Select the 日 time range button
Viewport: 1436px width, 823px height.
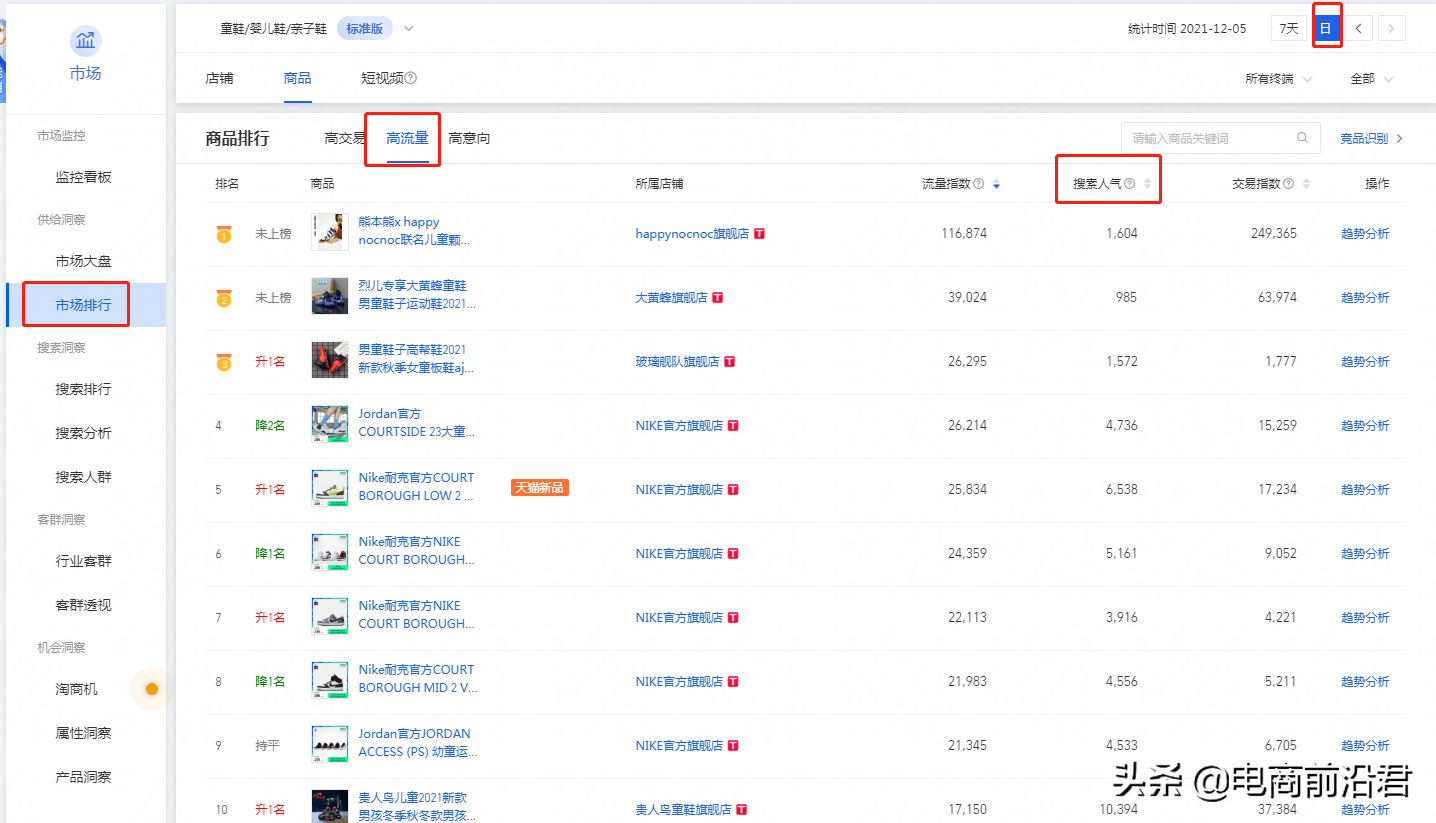[x=1325, y=28]
